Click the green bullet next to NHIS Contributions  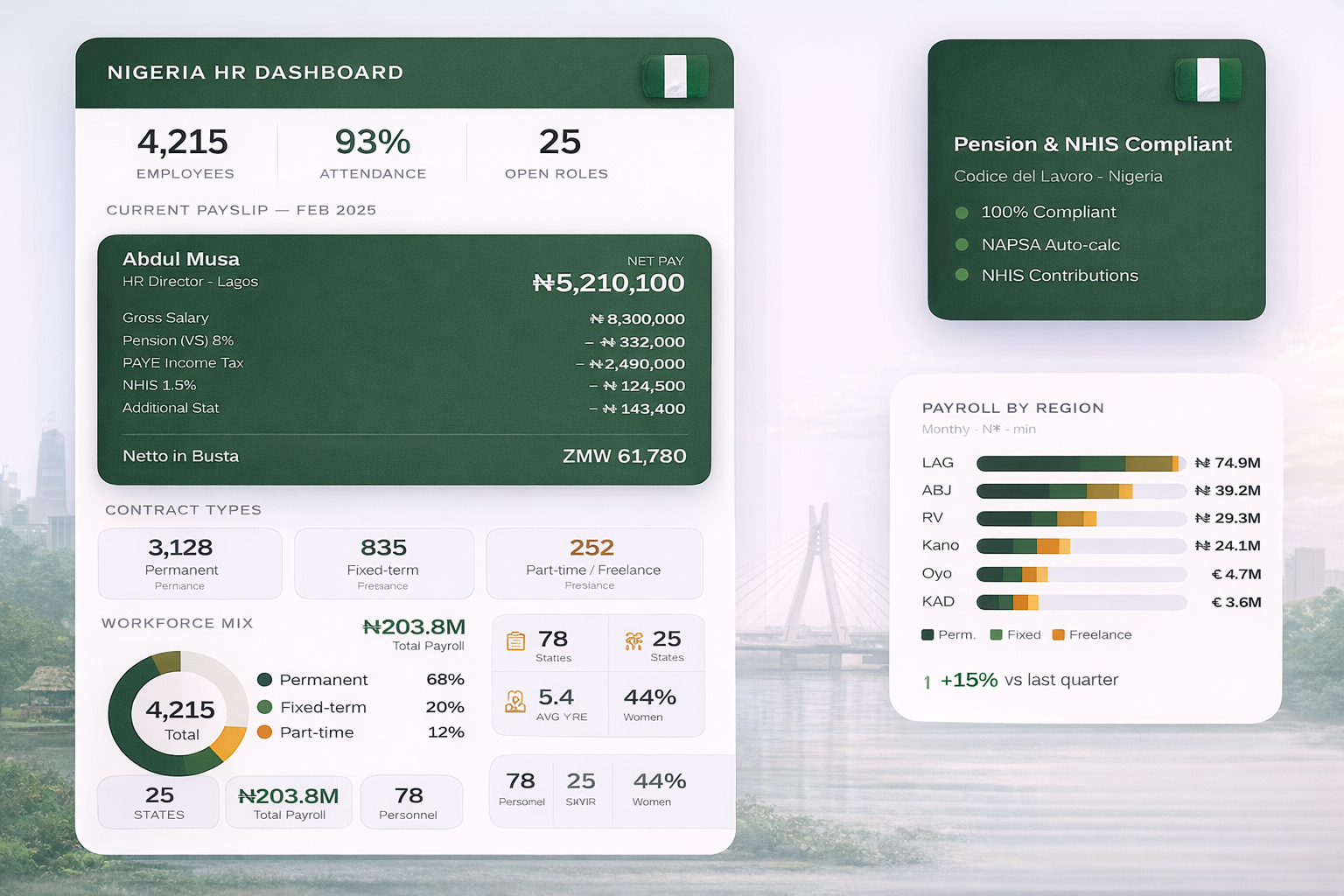click(962, 276)
